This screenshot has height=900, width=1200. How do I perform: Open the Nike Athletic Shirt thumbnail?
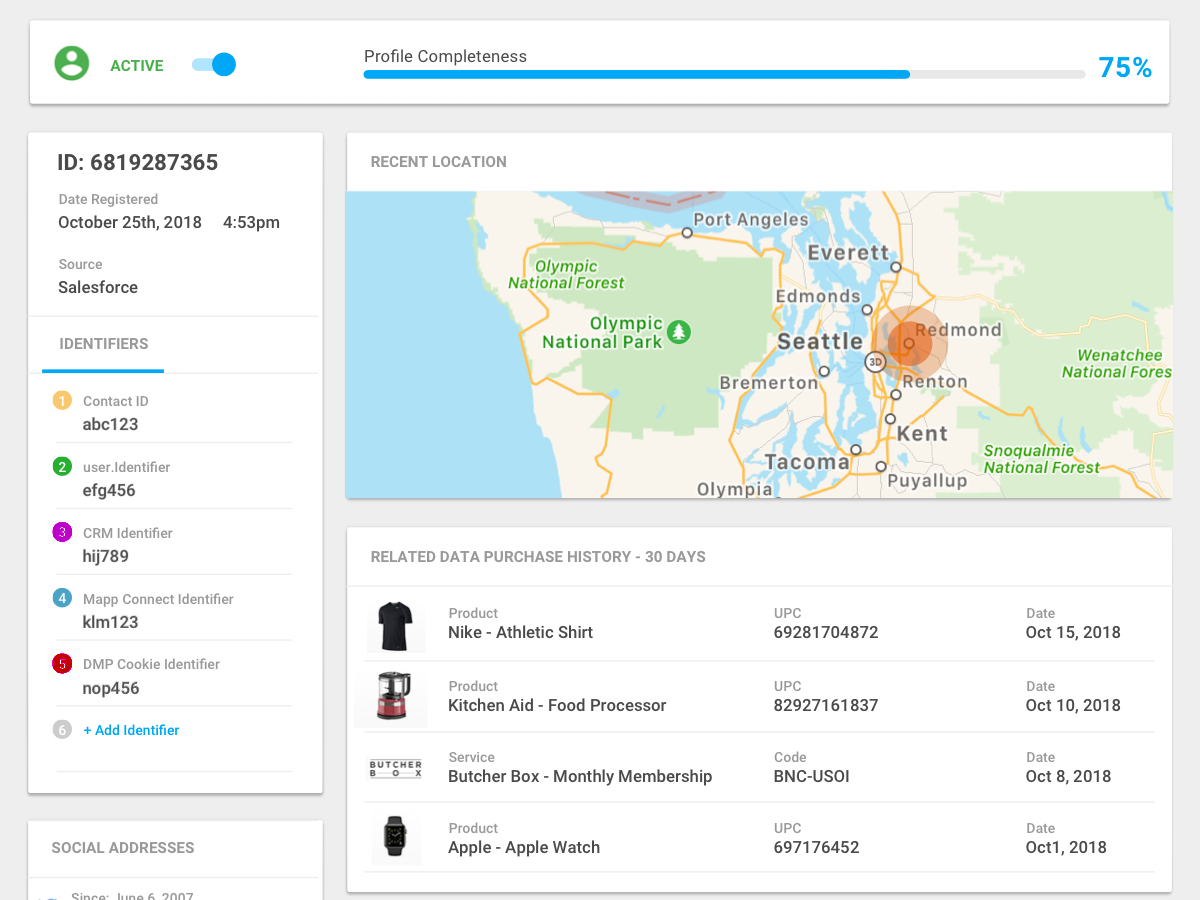click(396, 625)
